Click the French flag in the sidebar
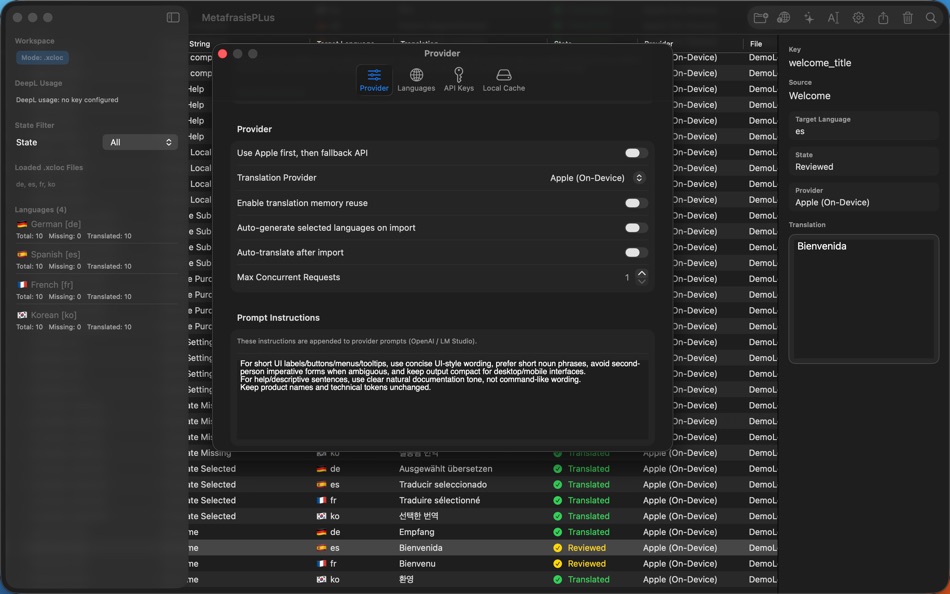This screenshot has height=594, width=950. [x=22, y=285]
